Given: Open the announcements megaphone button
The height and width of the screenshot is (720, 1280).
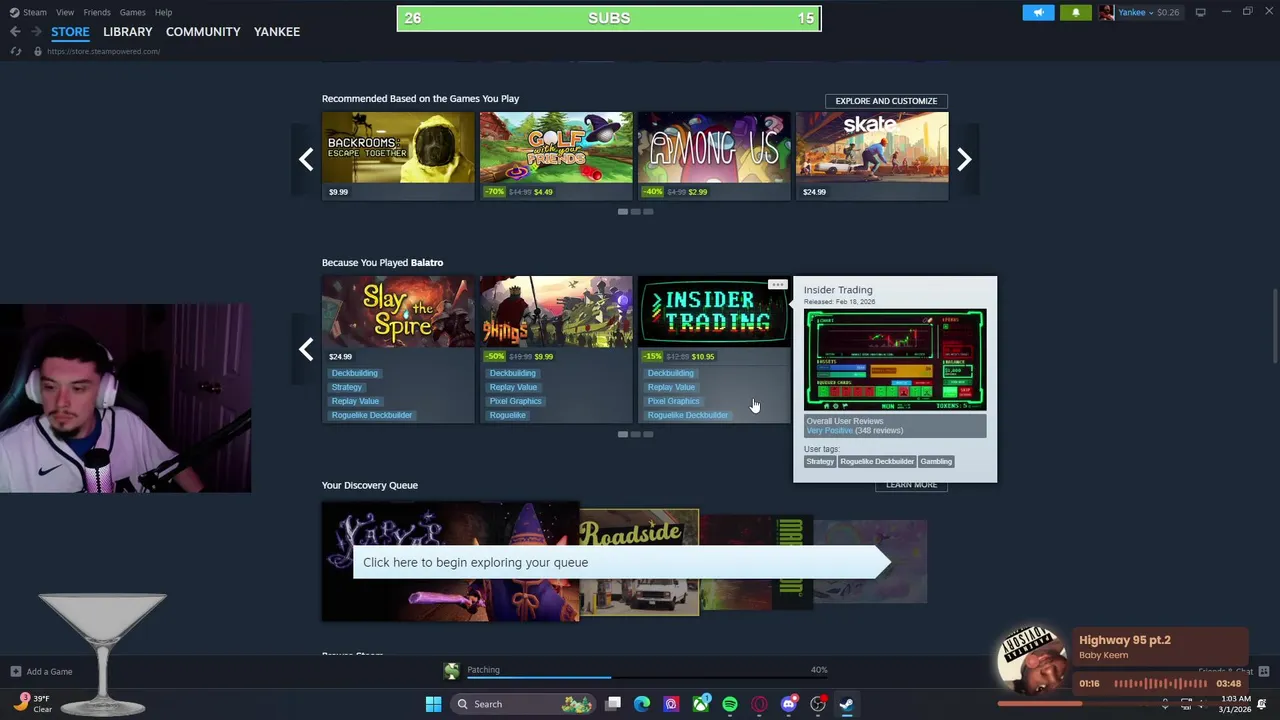Looking at the screenshot, I should tap(1038, 12).
